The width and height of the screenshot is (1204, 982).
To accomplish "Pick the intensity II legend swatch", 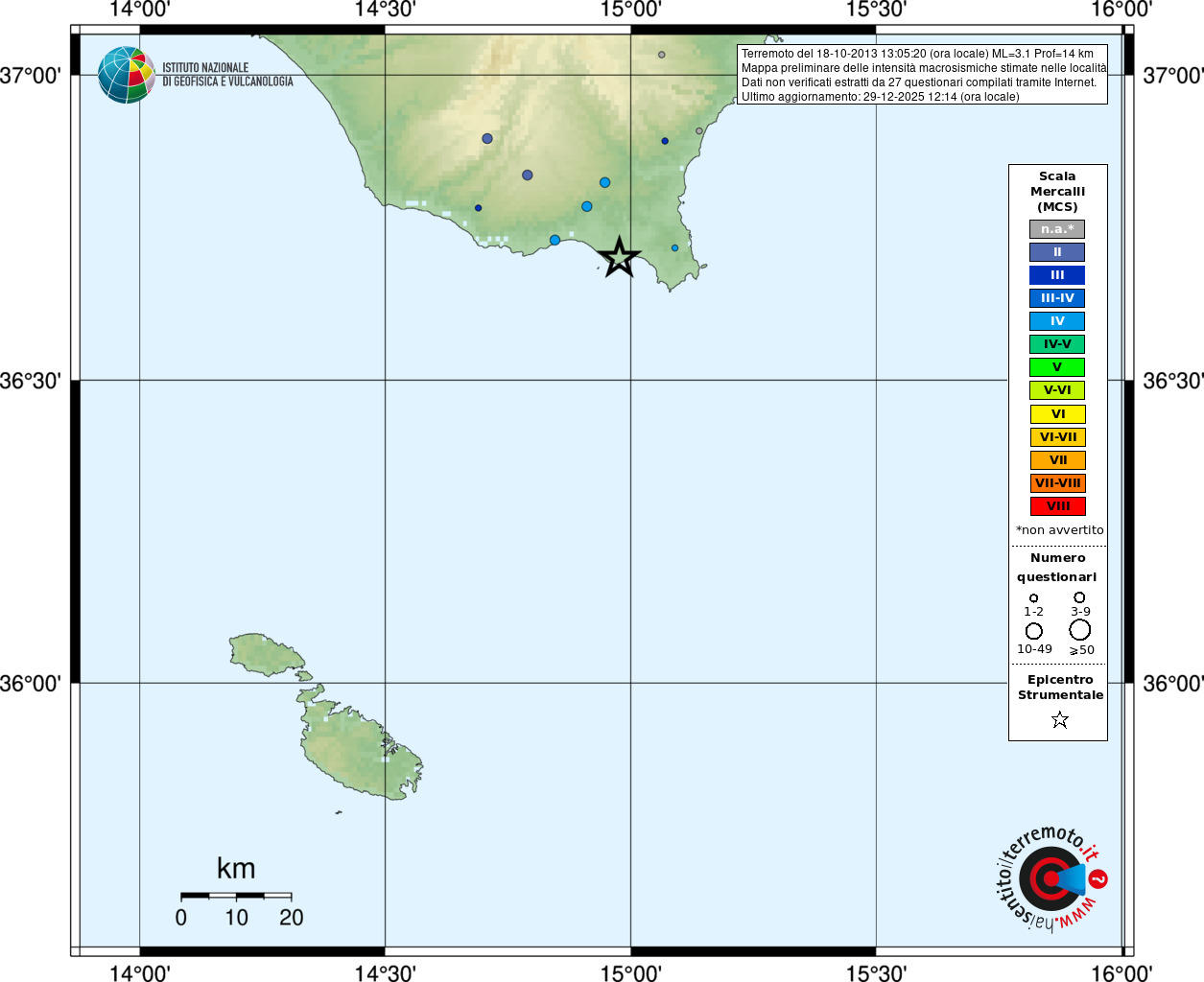I will pos(1057,252).
